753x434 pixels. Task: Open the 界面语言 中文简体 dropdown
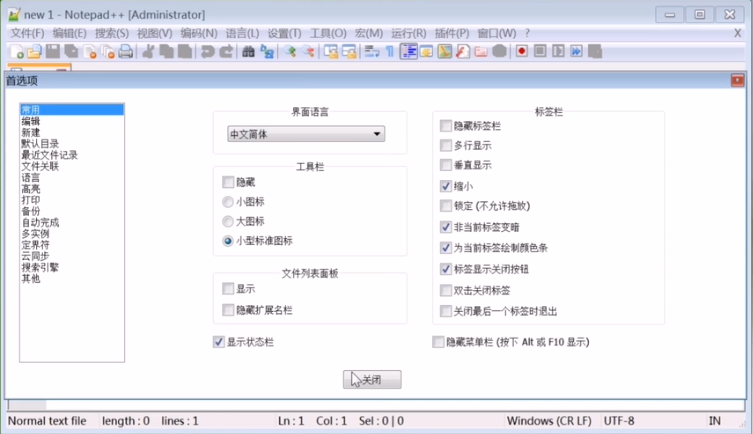[306, 134]
